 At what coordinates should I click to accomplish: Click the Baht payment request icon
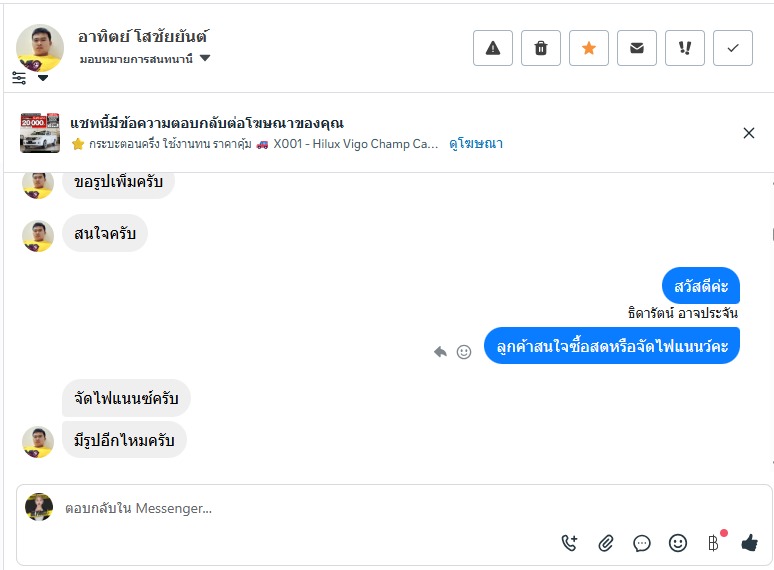click(713, 543)
